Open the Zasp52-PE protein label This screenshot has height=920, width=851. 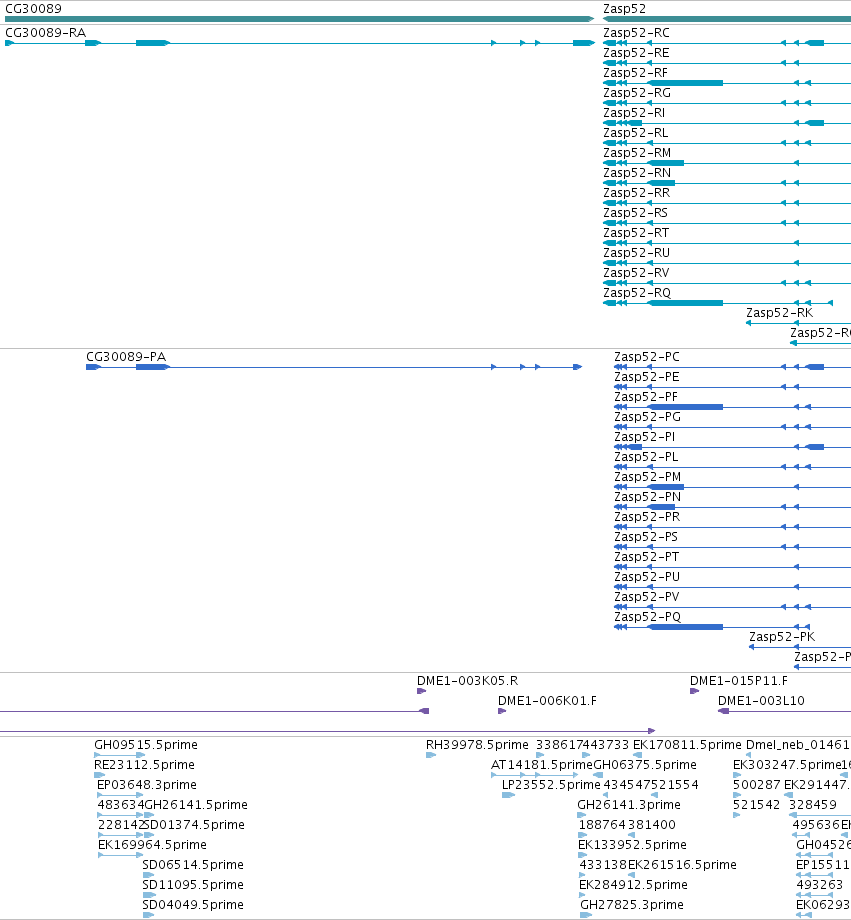(647, 377)
